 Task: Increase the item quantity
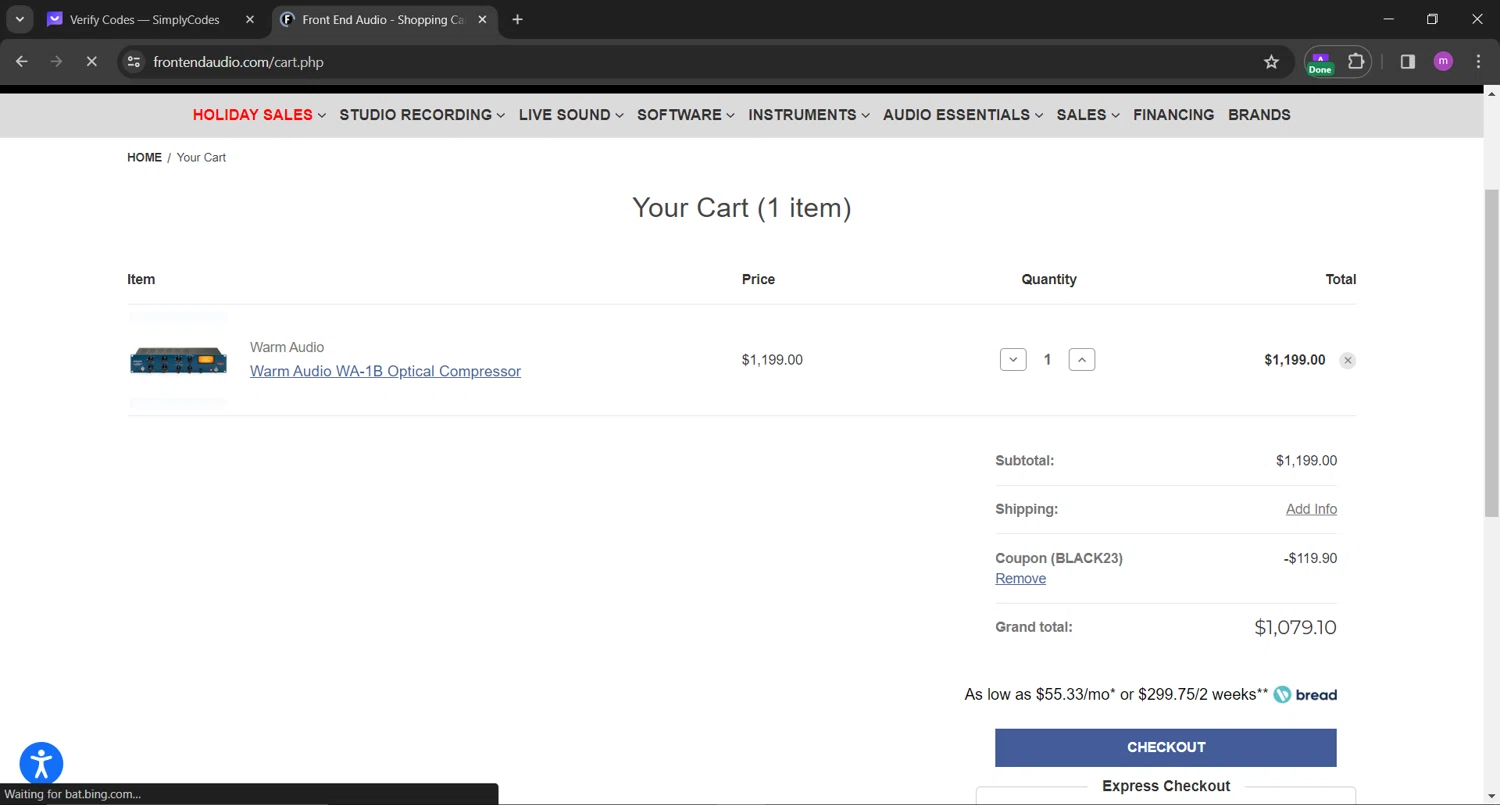[x=1082, y=359]
